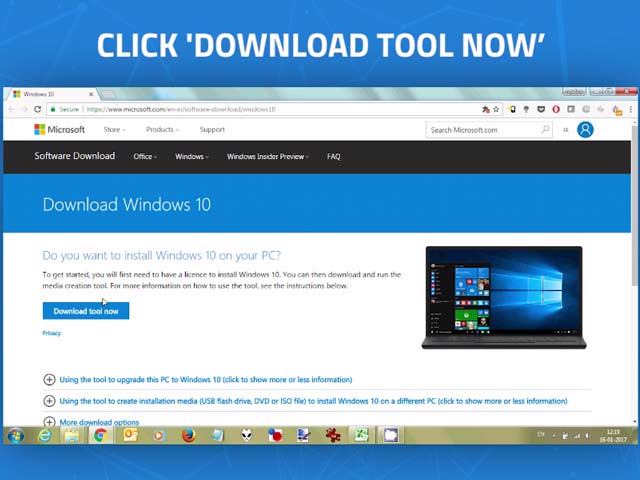This screenshot has width=640, height=480.
Task: Open the Store dropdown in Microsoft header
Action: pyautogui.click(x=114, y=129)
